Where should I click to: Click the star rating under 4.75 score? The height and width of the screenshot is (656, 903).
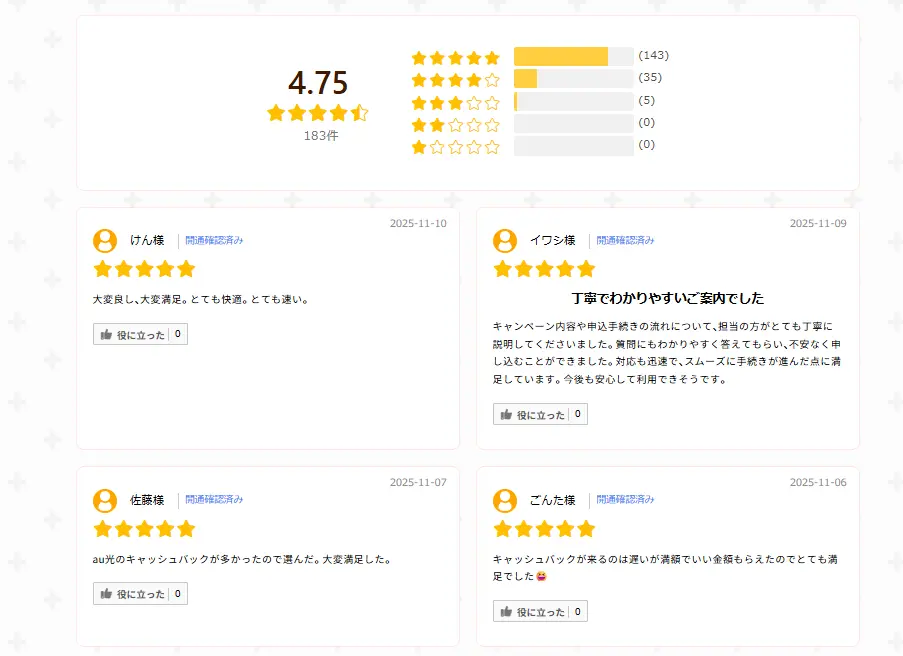pos(318,113)
